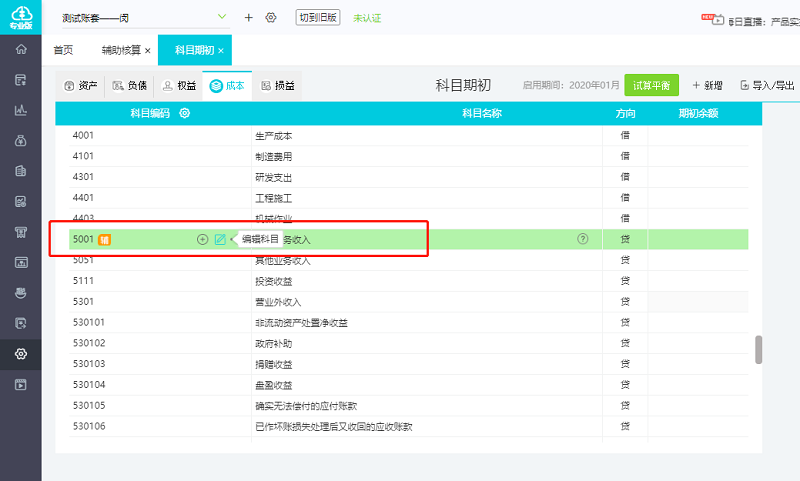Screen dimensions: 800x481
Task: Click the 导入/导出 button
Action: (x=767, y=85)
